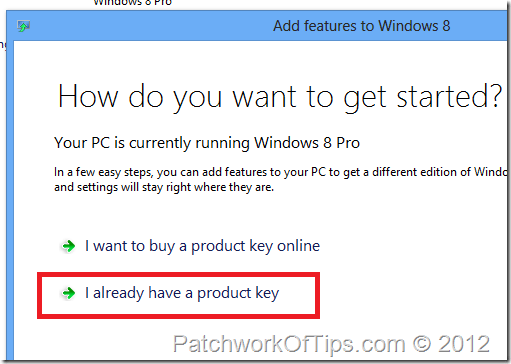The width and height of the screenshot is (511, 364).
Task: Click the blue left border of the dialog window
Action: point(10,200)
